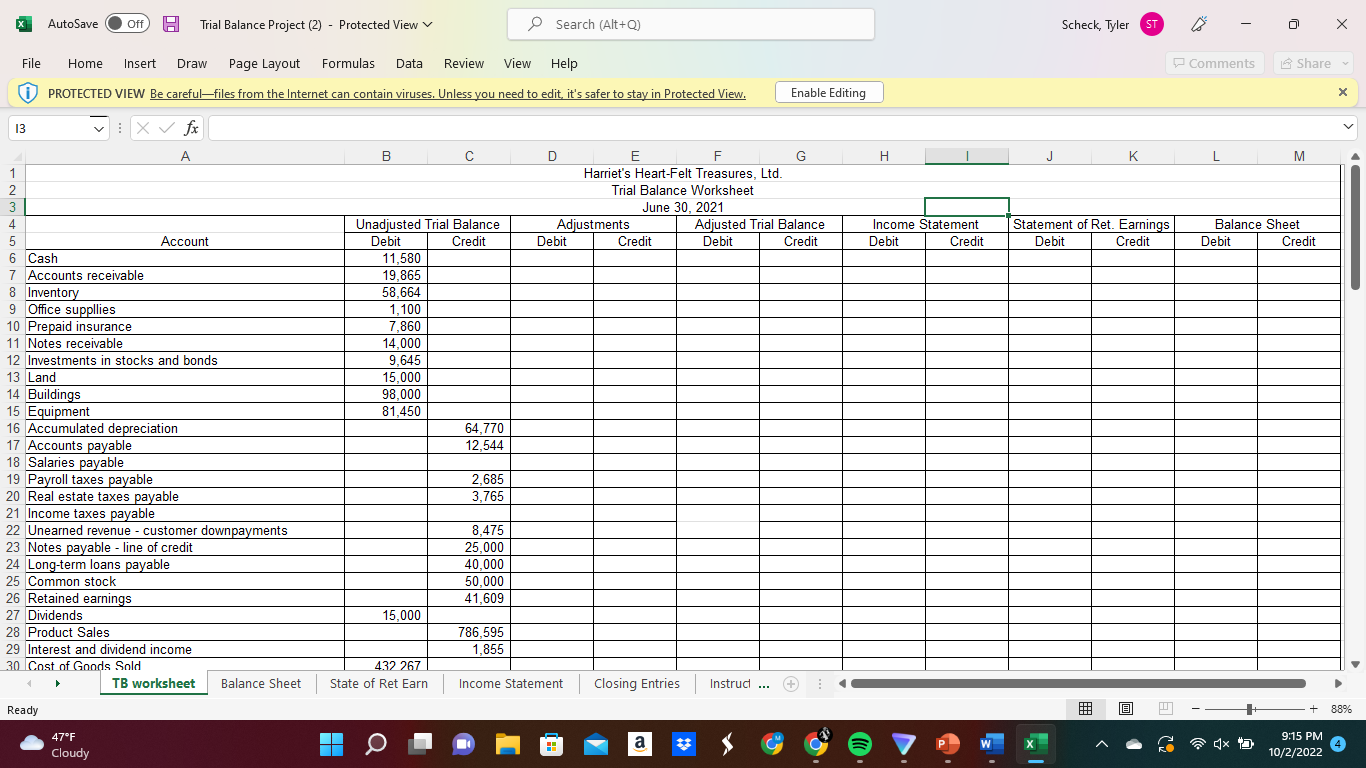The width and height of the screenshot is (1366, 768).
Task: Open the Review tab
Action: [464, 63]
